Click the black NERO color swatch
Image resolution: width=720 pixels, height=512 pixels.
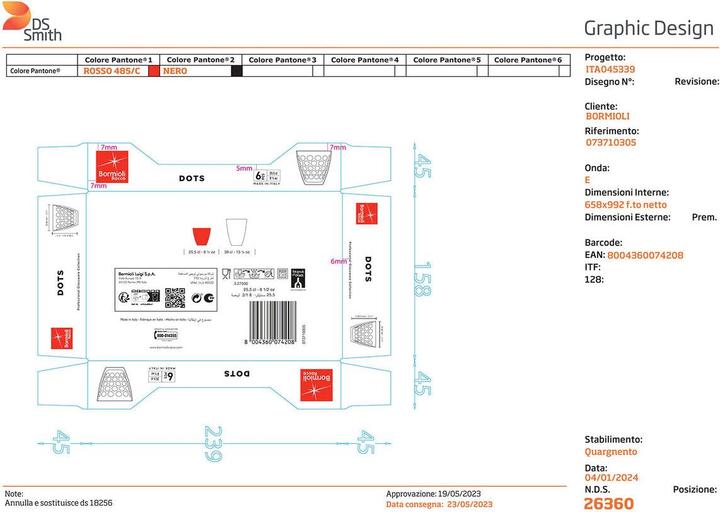coord(236,71)
